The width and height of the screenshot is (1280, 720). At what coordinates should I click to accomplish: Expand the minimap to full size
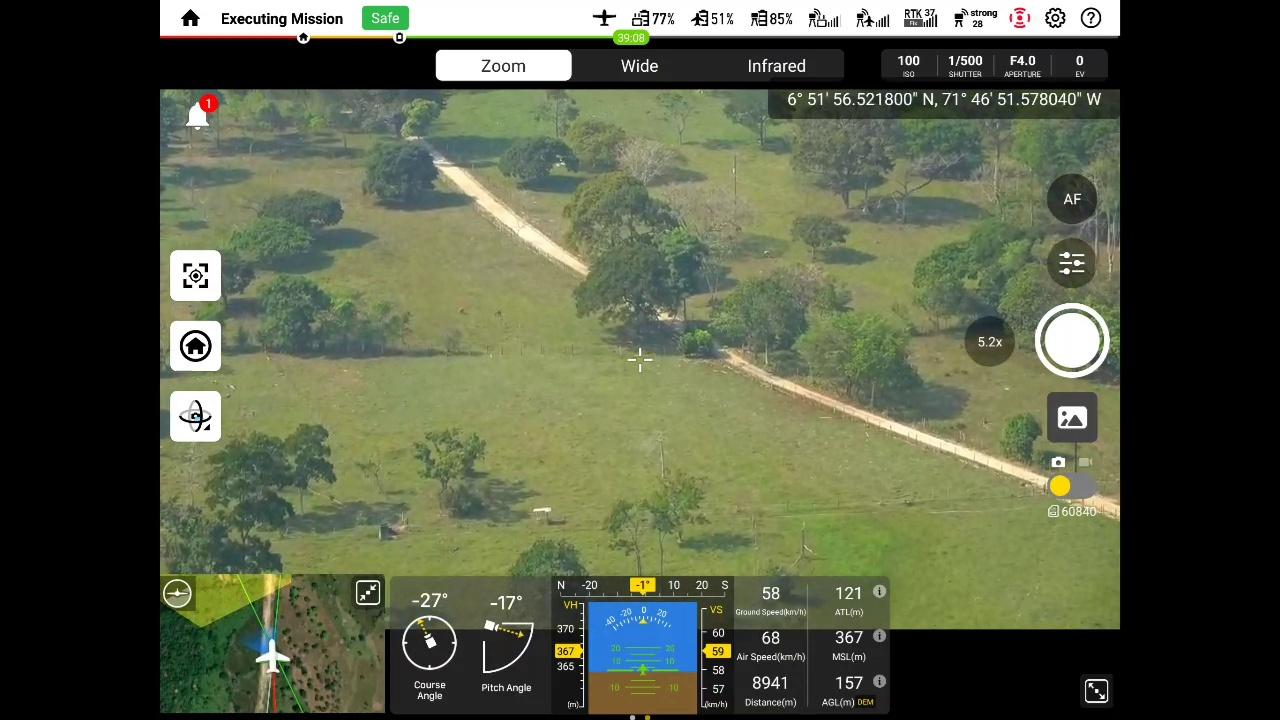click(x=368, y=593)
